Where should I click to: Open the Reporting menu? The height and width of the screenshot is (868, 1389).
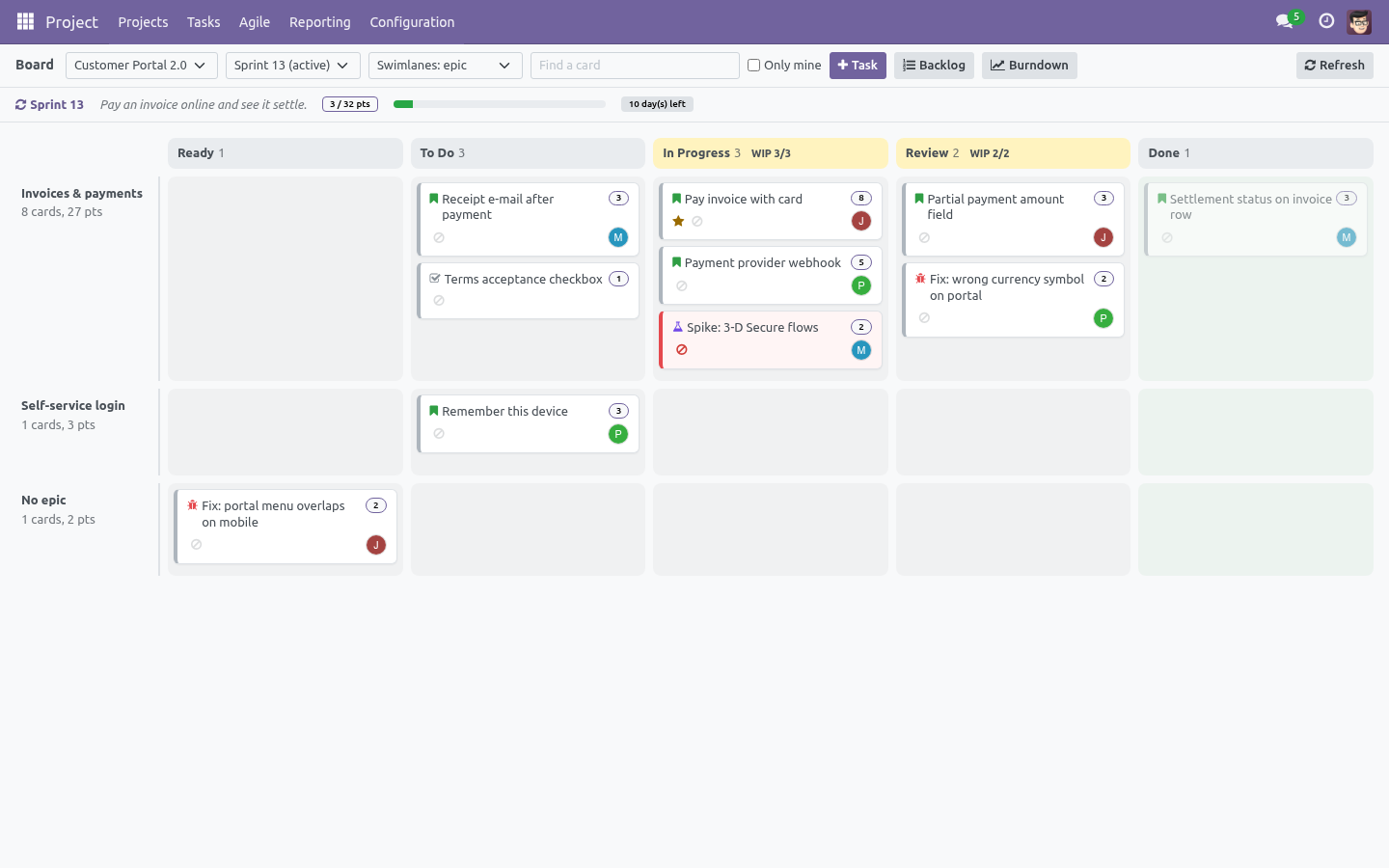tap(320, 22)
